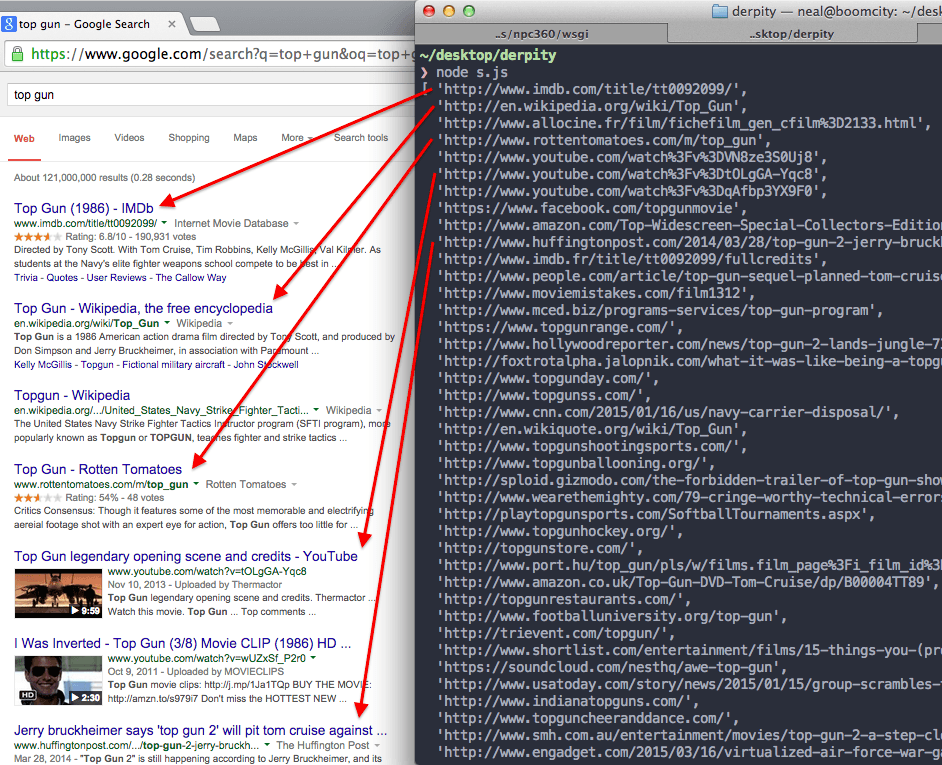Expand the More search options dropdown
Screen dimensions: 942x765
[x=297, y=138]
